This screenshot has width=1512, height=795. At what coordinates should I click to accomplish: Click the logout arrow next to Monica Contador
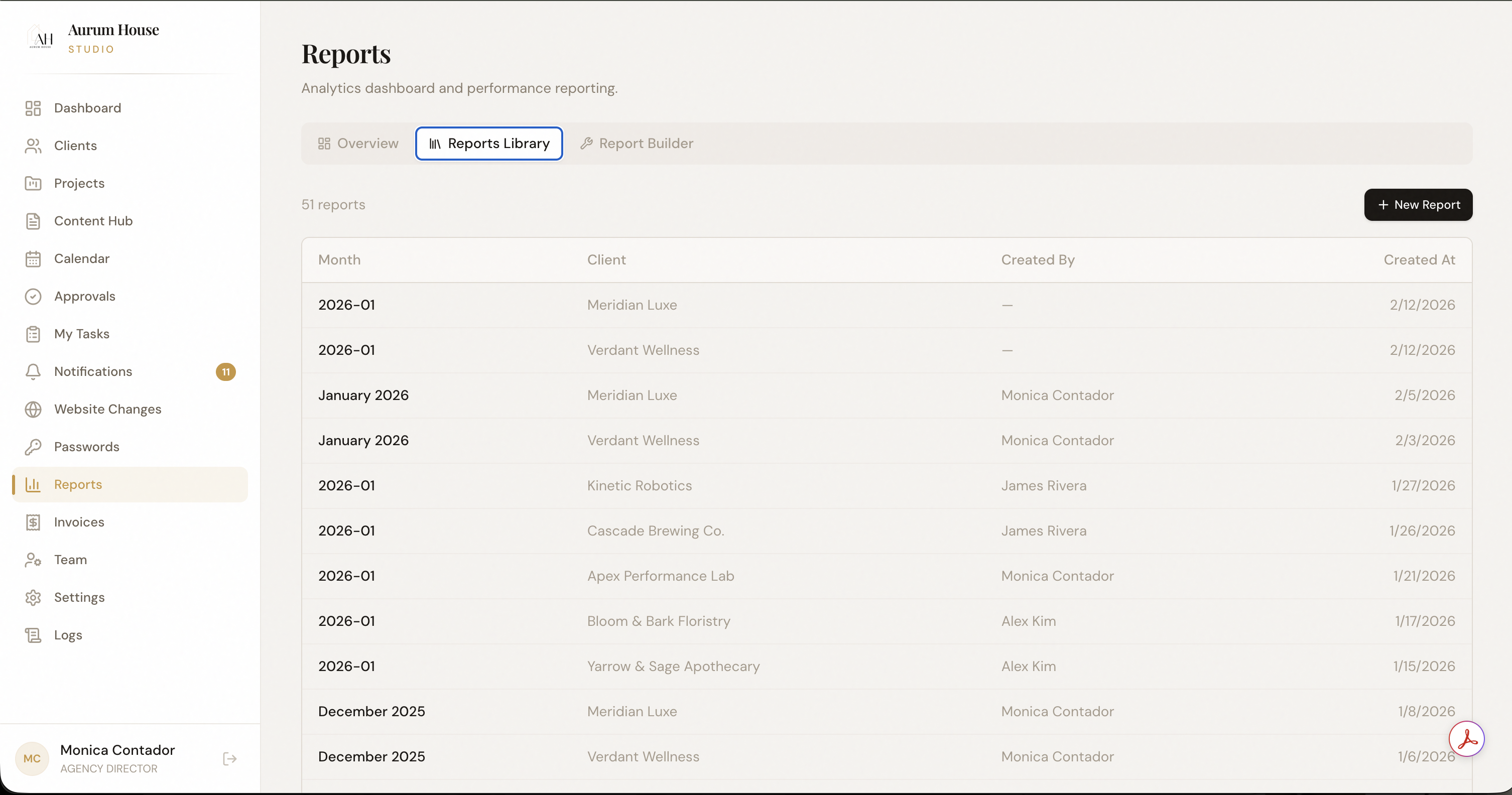pos(229,759)
